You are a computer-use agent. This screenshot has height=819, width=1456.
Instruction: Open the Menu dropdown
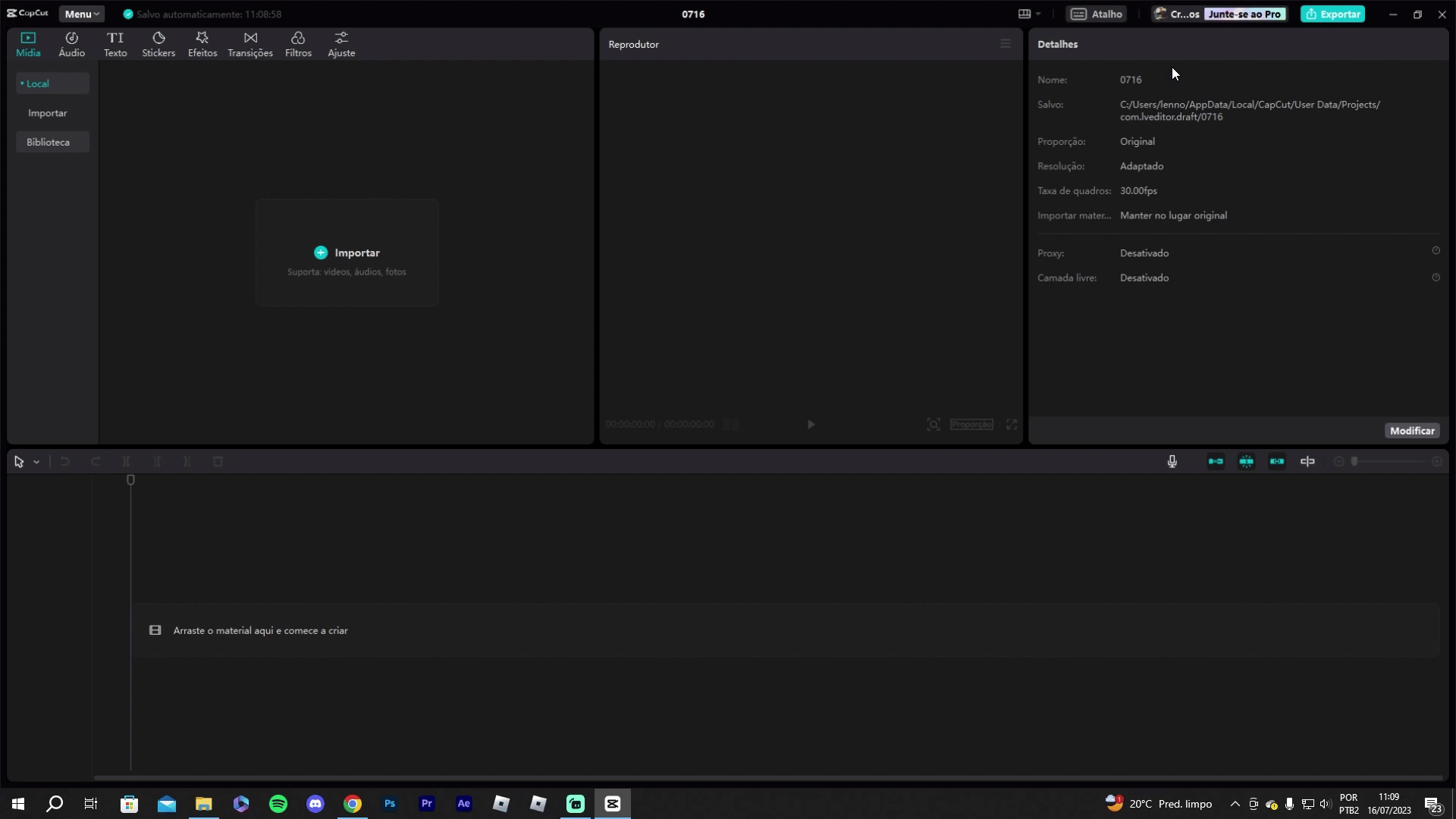(81, 14)
